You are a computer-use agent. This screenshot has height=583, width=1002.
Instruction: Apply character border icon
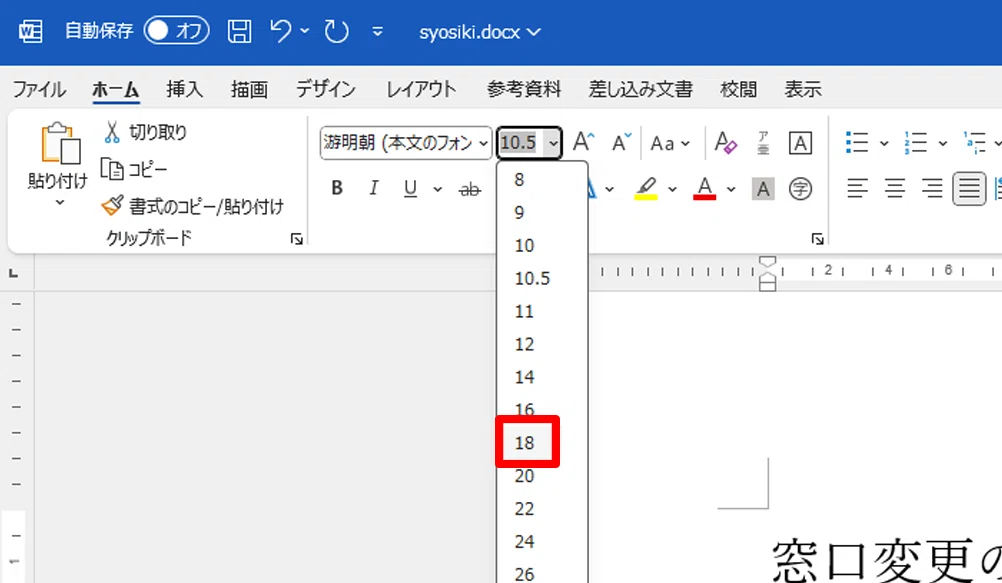click(800, 143)
